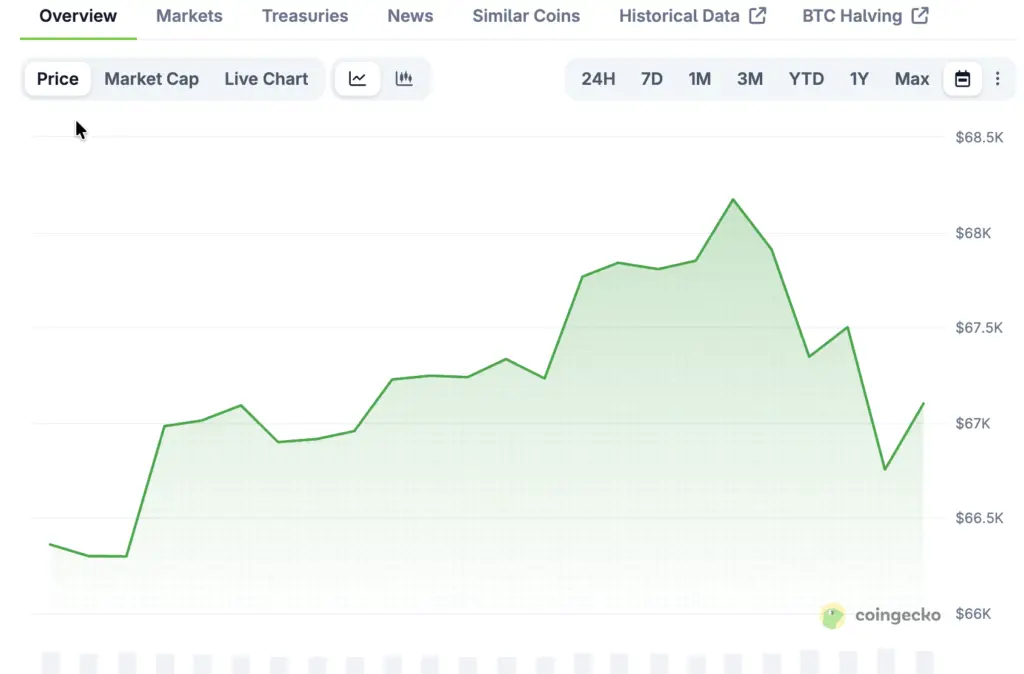Image resolution: width=1024 pixels, height=674 pixels.
Task: Click the price peak on the chart line
Action: coord(733,199)
